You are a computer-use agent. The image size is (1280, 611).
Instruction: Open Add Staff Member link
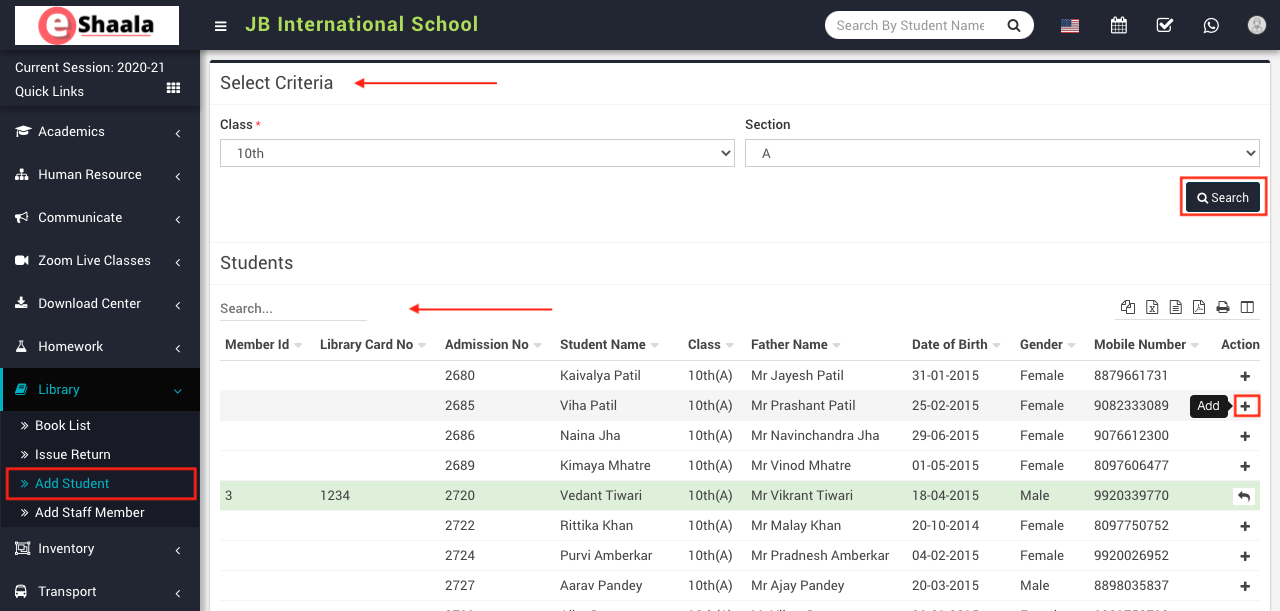tap(89, 512)
